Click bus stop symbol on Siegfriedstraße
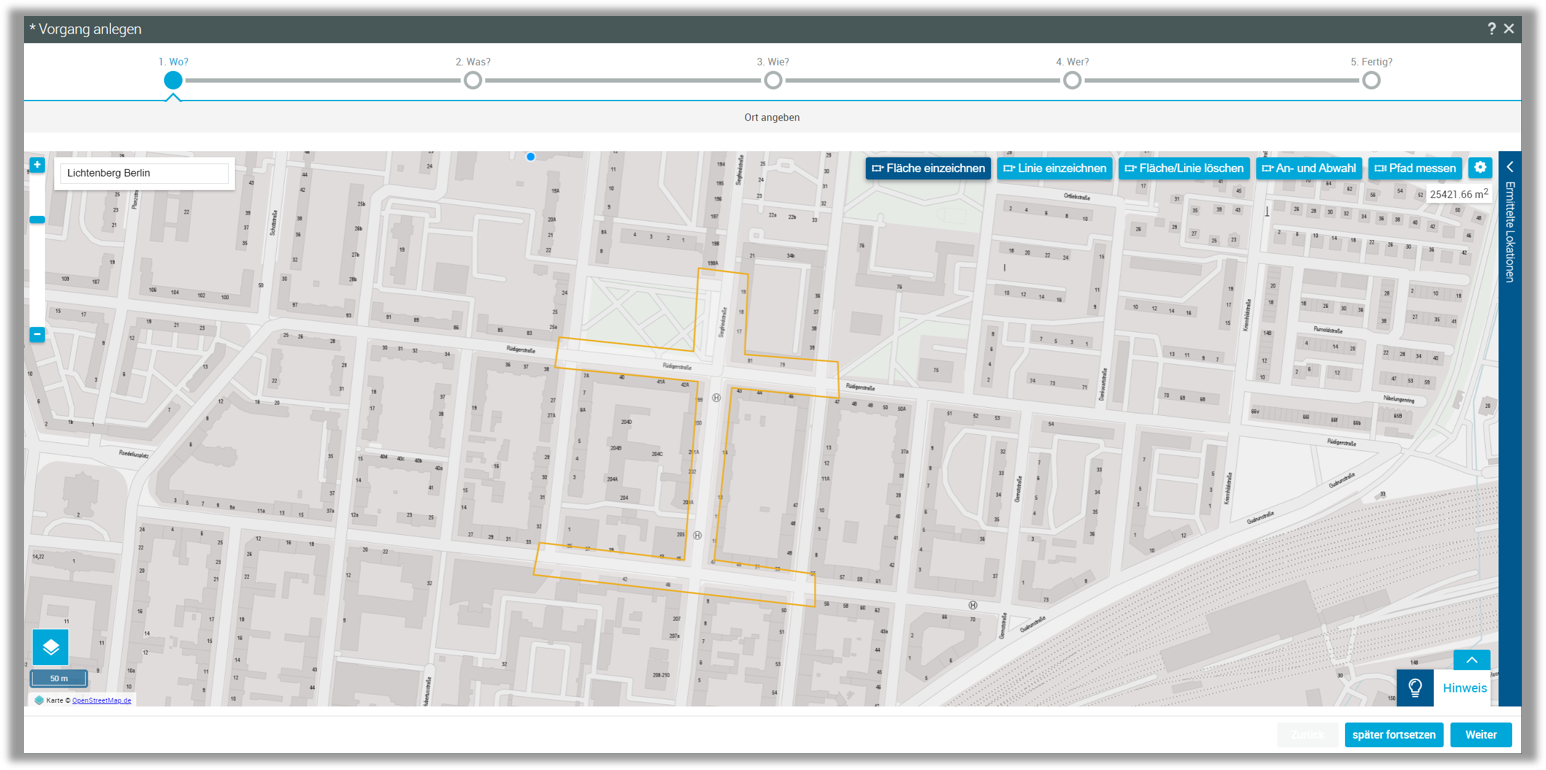The image size is (1546, 770). point(716,398)
